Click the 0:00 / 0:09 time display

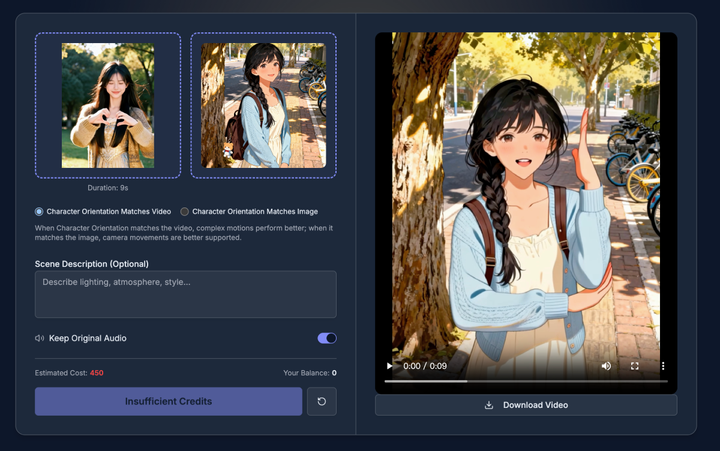click(x=425, y=366)
